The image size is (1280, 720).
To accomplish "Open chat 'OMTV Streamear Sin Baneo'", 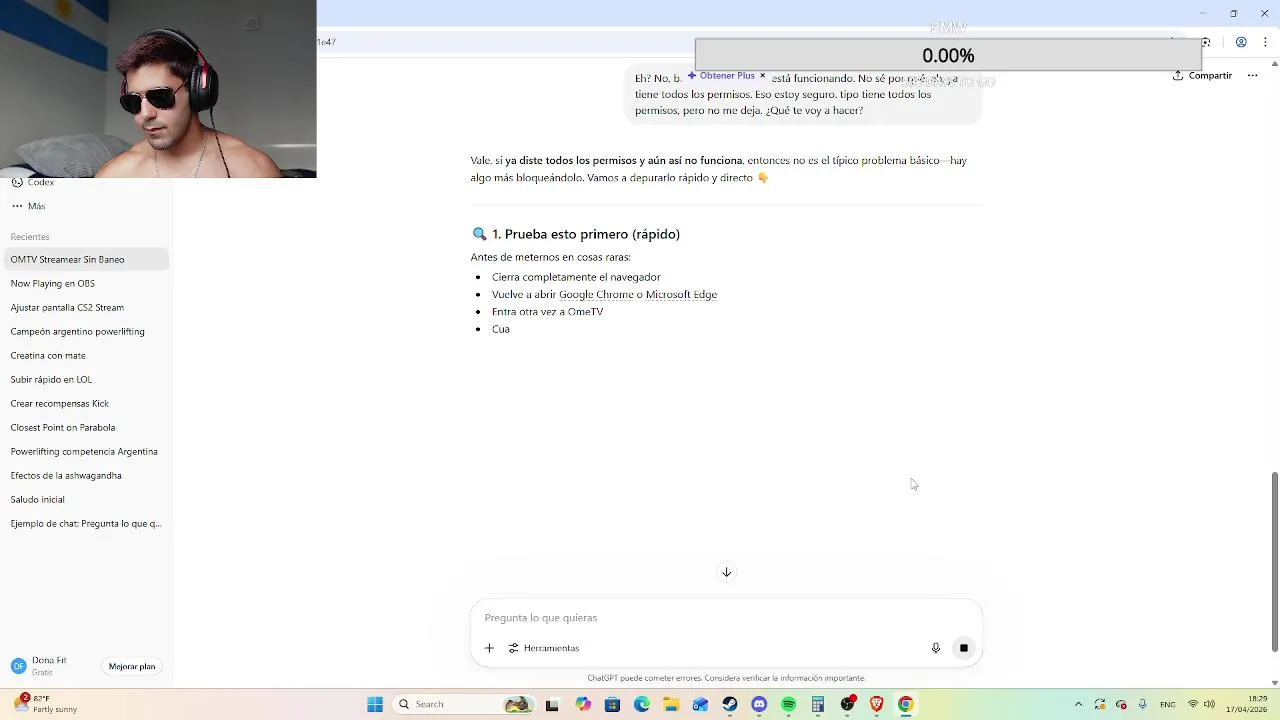I will [x=85, y=259].
